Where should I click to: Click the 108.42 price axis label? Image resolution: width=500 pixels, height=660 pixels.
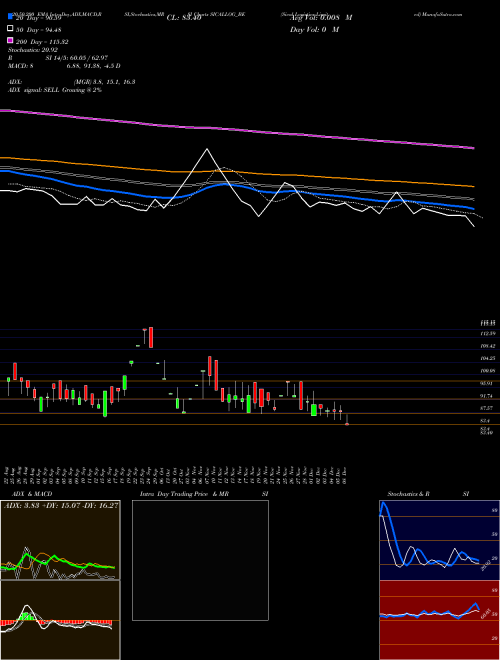488,346
